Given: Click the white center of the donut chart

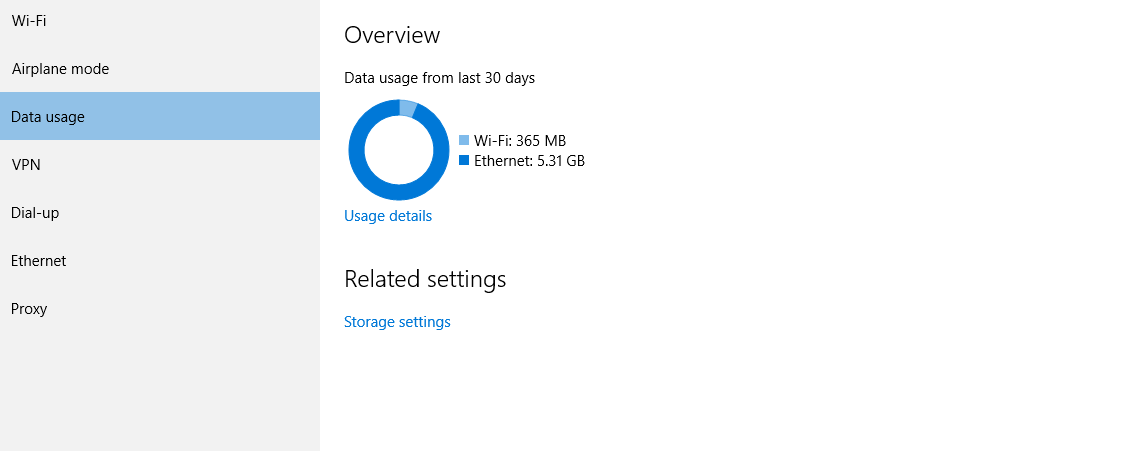Looking at the screenshot, I should (x=399, y=150).
